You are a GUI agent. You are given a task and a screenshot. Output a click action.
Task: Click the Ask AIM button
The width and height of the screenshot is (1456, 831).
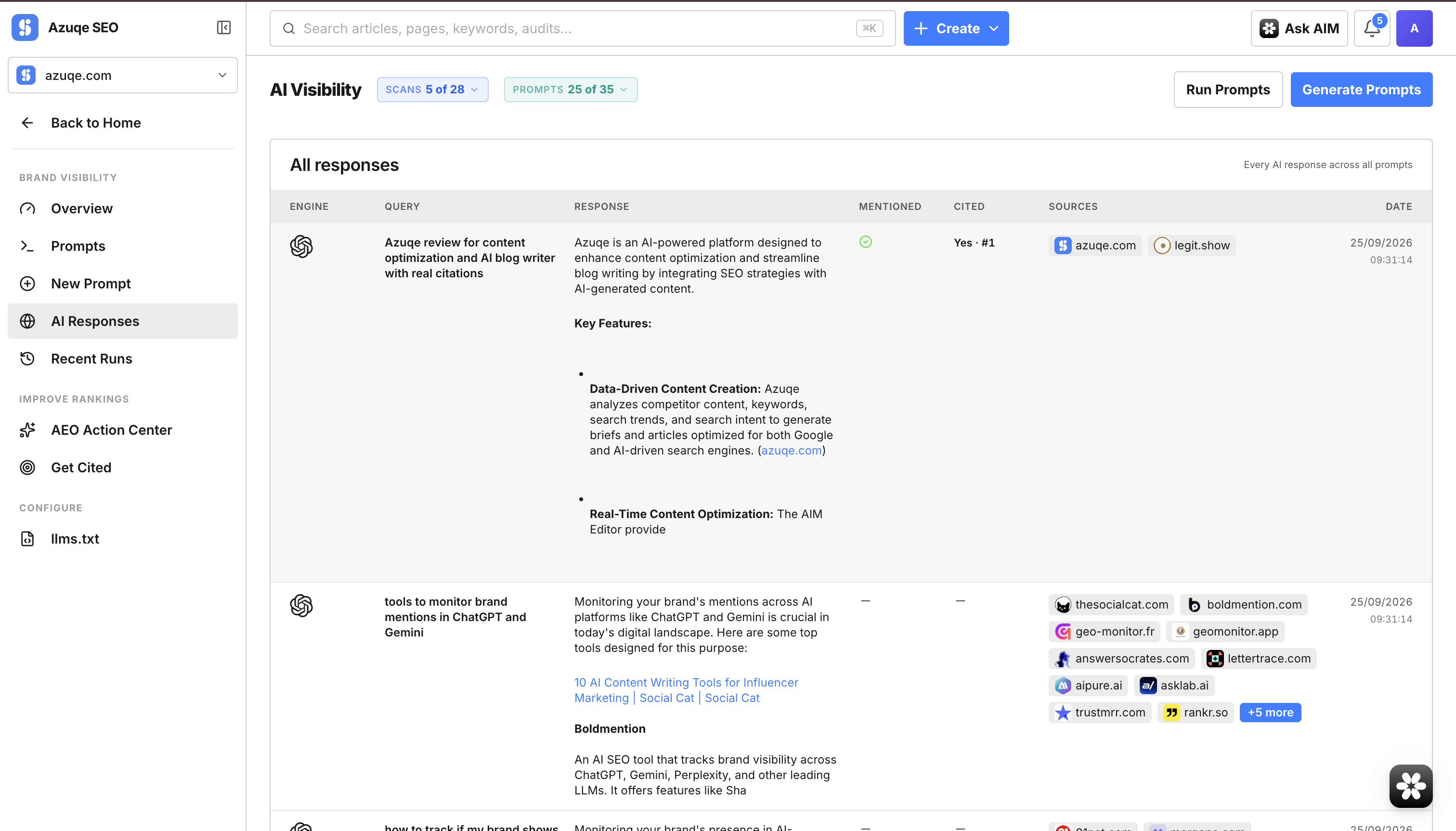(1299, 28)
